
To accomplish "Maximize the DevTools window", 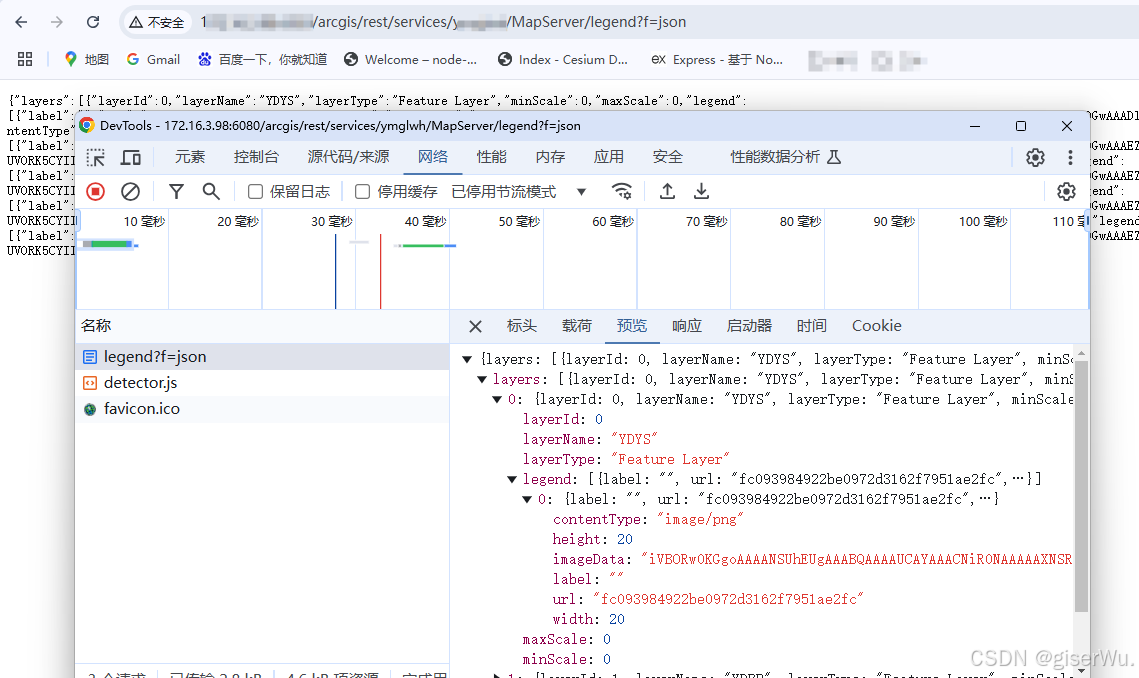I will [x=1021, y=126].
